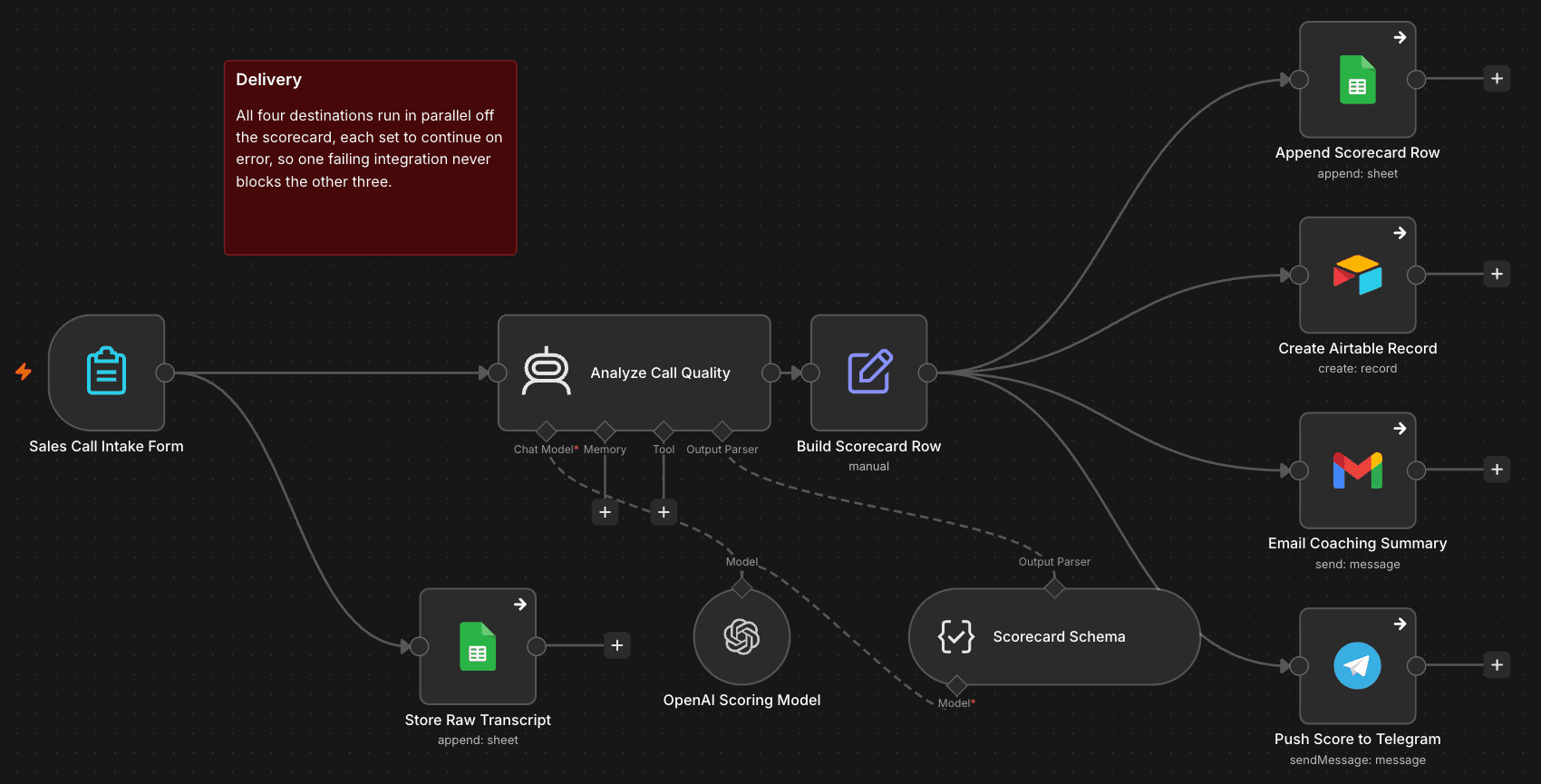The width and height of the screenshot is (1541, 784).
Task: Open the Analyze Call Quality agent robot icon
Action: [x=547, y=372]
